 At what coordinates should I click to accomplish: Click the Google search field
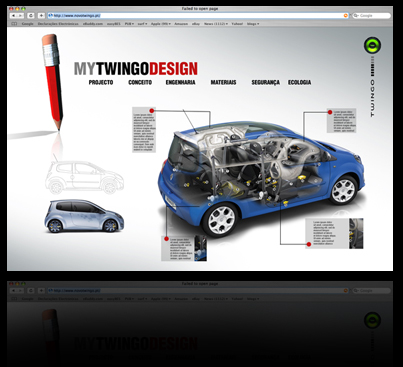pos(371,16)
